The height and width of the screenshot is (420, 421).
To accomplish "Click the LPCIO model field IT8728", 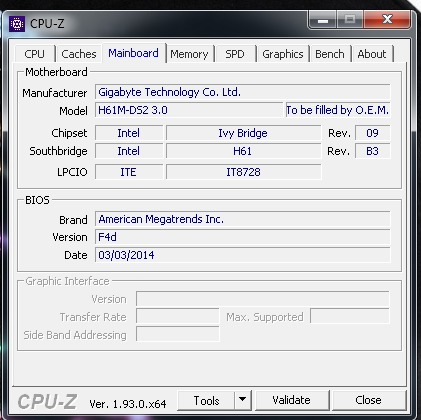I will point(244,172).
